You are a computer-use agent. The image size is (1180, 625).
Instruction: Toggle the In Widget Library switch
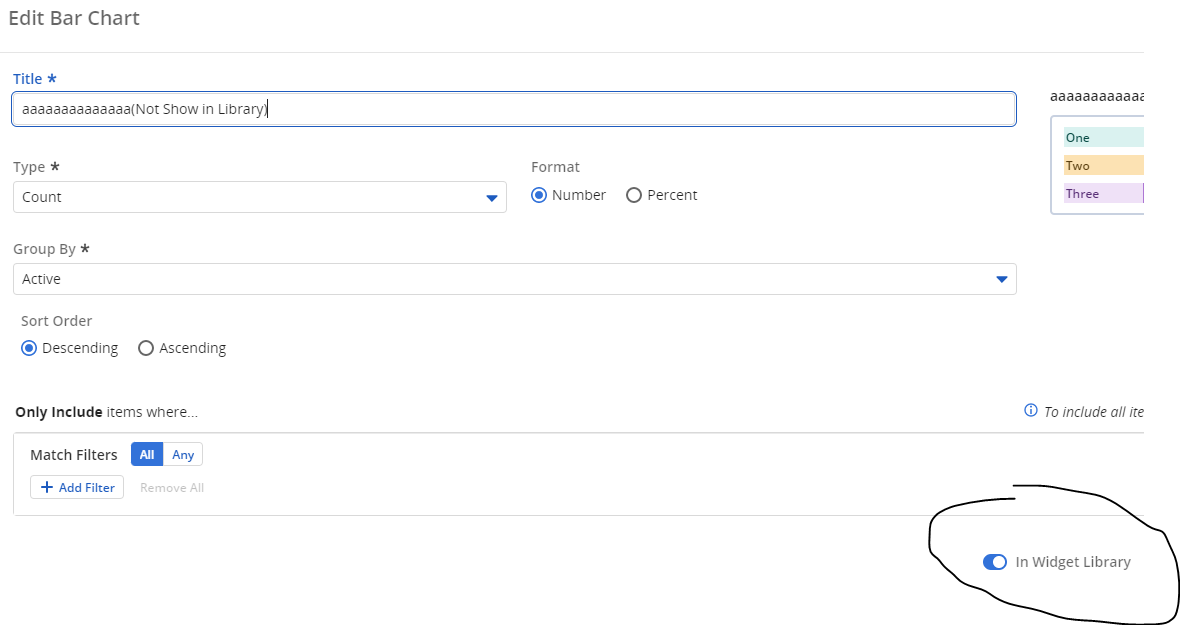(x=995, y=562)
